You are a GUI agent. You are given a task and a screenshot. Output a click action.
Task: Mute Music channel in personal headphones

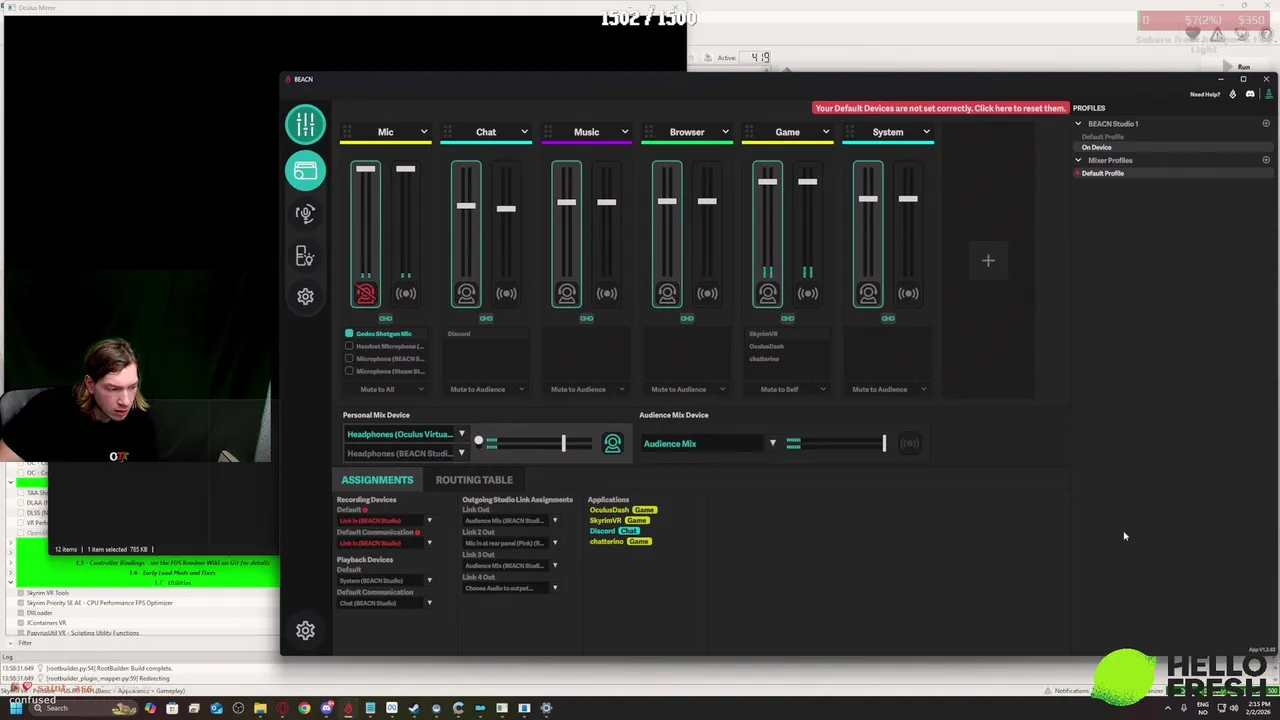(566, 293)
